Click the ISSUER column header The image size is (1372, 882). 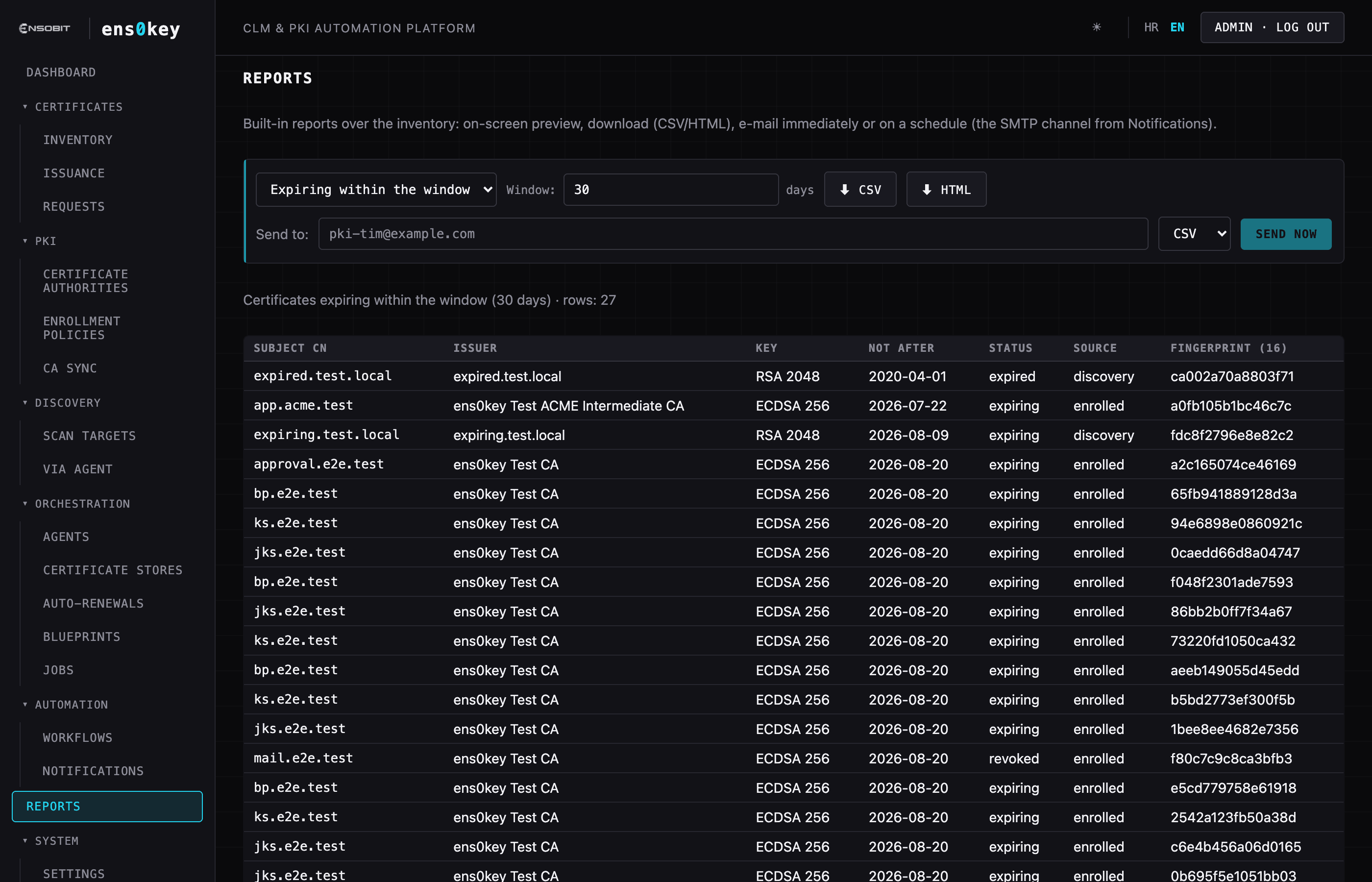[475, 347]
